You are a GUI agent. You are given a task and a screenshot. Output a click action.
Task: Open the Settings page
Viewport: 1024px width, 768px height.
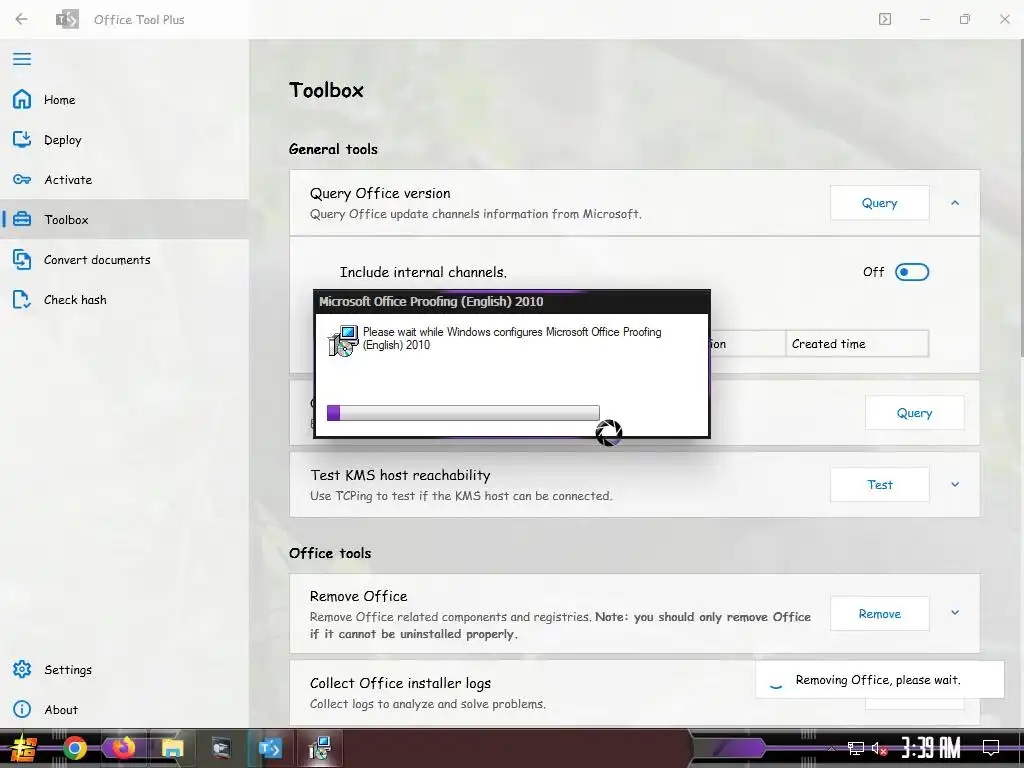pos(124,669)
